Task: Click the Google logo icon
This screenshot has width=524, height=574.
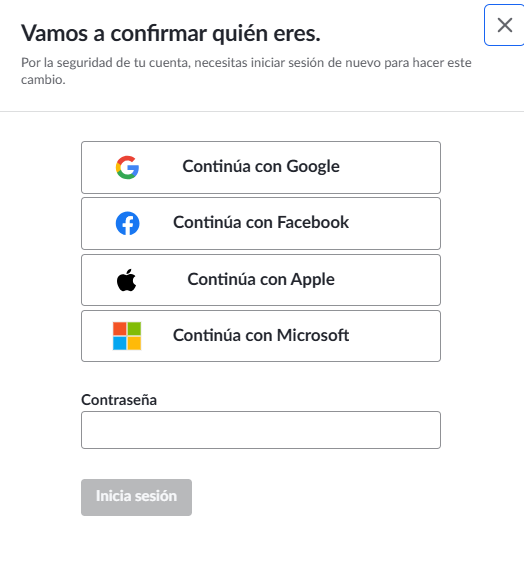Action: [127, 167]
